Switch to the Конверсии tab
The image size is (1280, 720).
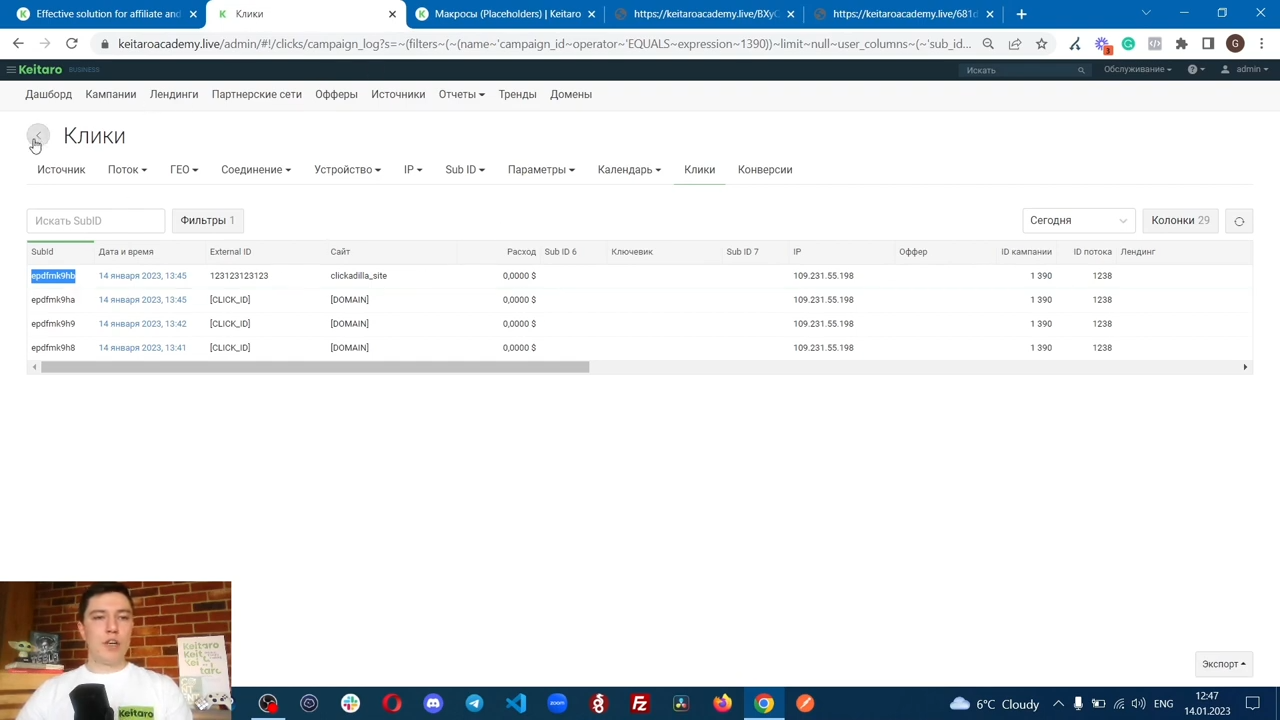765,170
